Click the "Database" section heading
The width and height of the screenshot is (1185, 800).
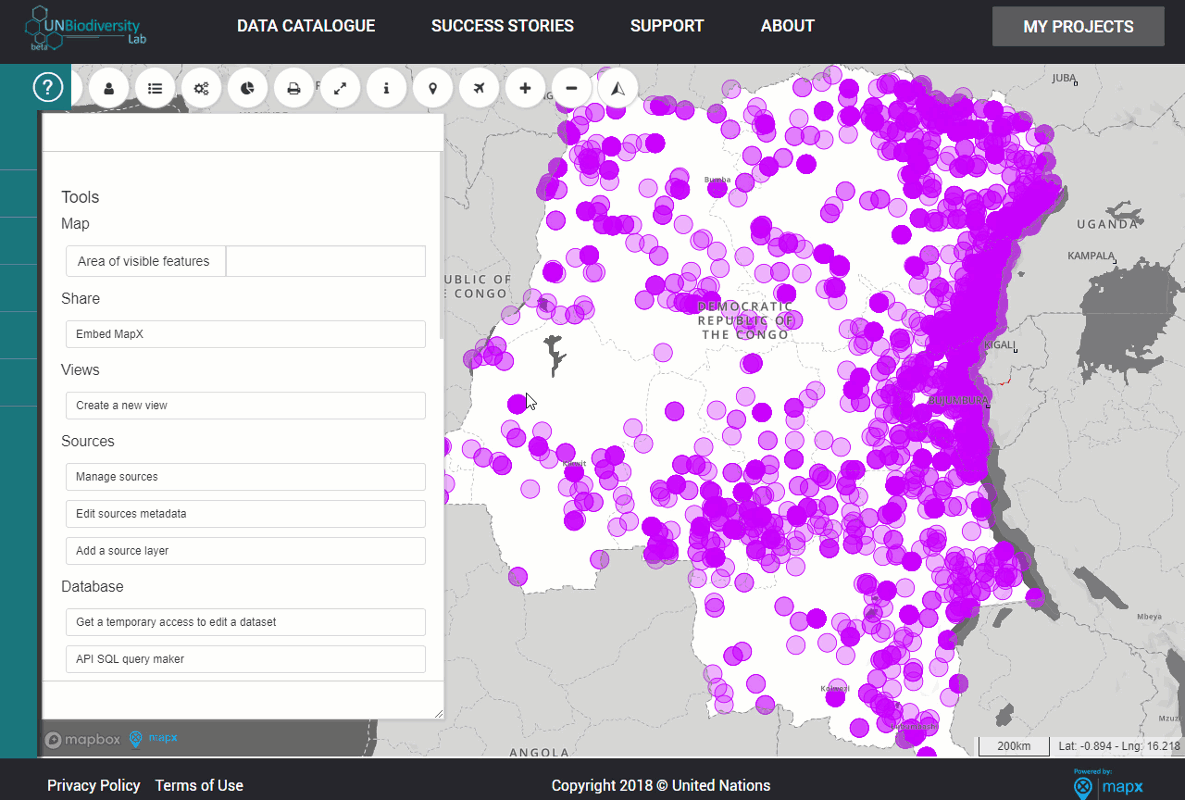tap(92, 587)
